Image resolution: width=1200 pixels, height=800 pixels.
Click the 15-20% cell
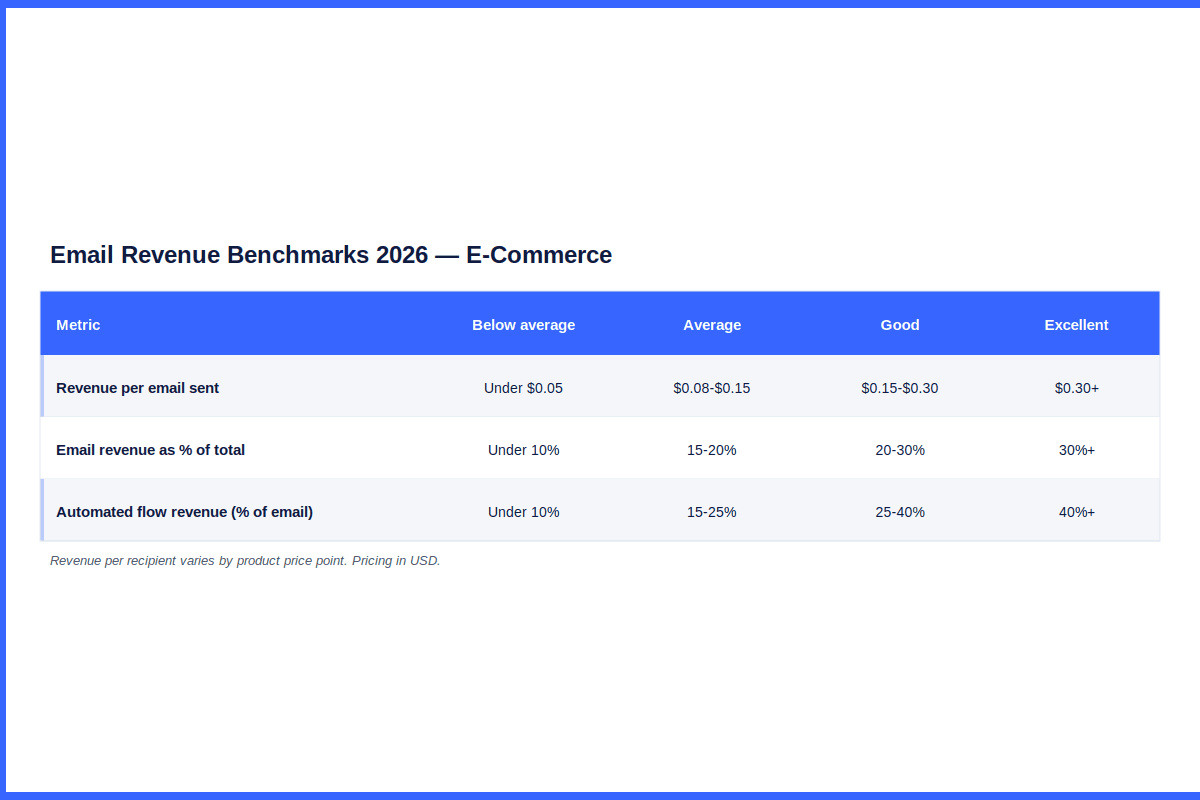click(x=712, y=449)
